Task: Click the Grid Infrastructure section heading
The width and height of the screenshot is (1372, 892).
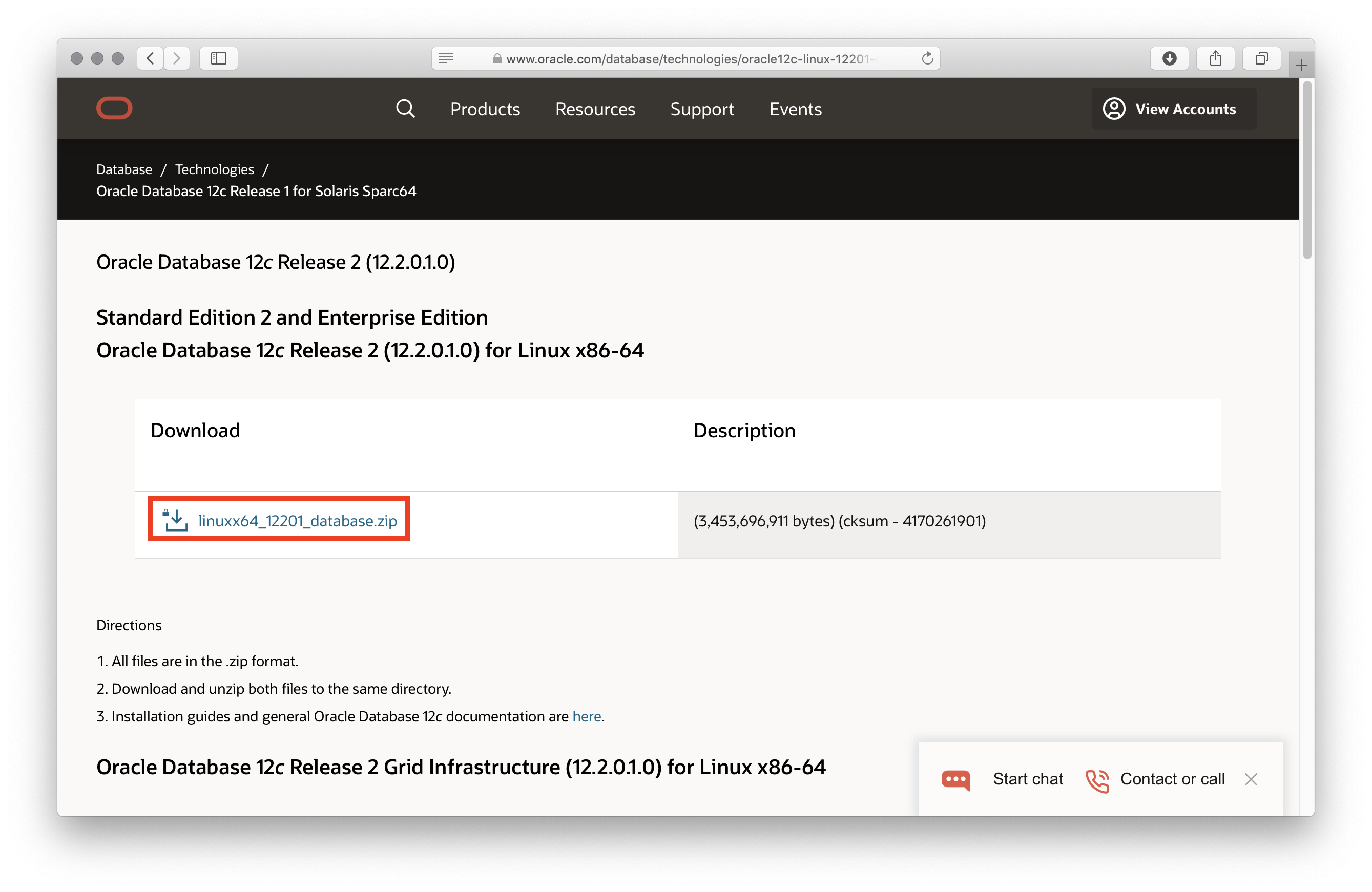Action: [x=461, y=767]
